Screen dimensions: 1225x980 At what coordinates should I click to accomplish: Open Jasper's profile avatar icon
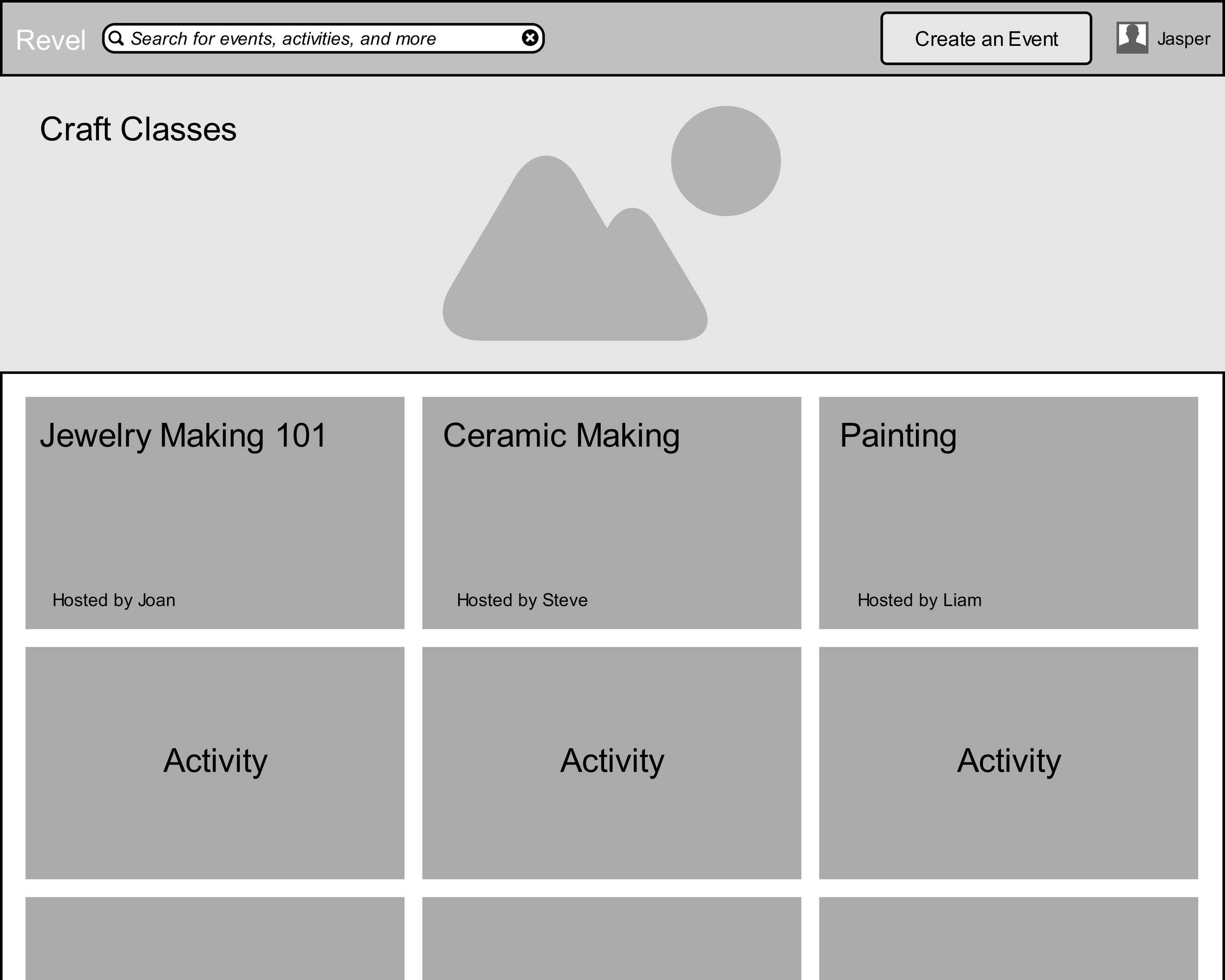point(1132,38)
